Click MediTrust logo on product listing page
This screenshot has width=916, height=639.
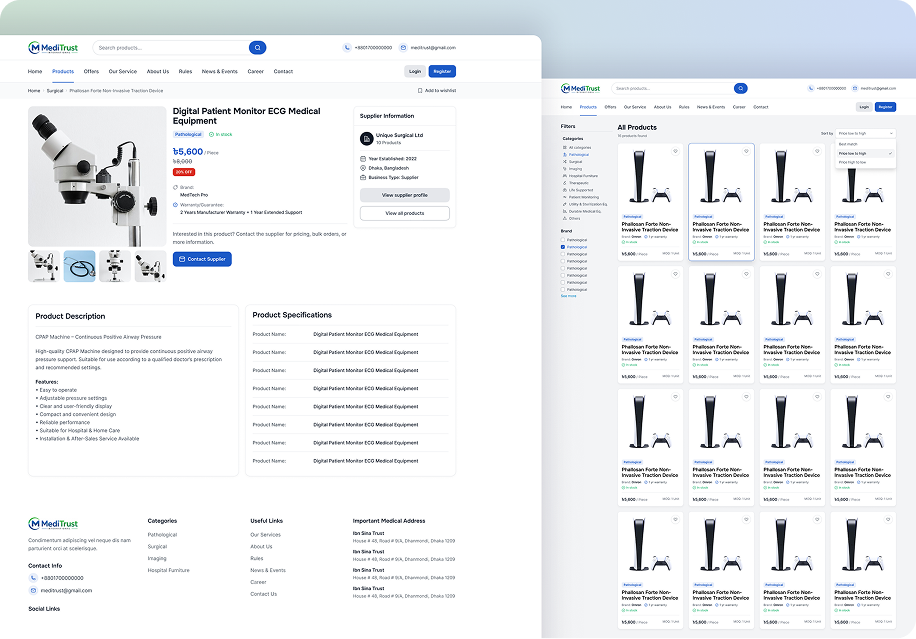coord(580,88)
